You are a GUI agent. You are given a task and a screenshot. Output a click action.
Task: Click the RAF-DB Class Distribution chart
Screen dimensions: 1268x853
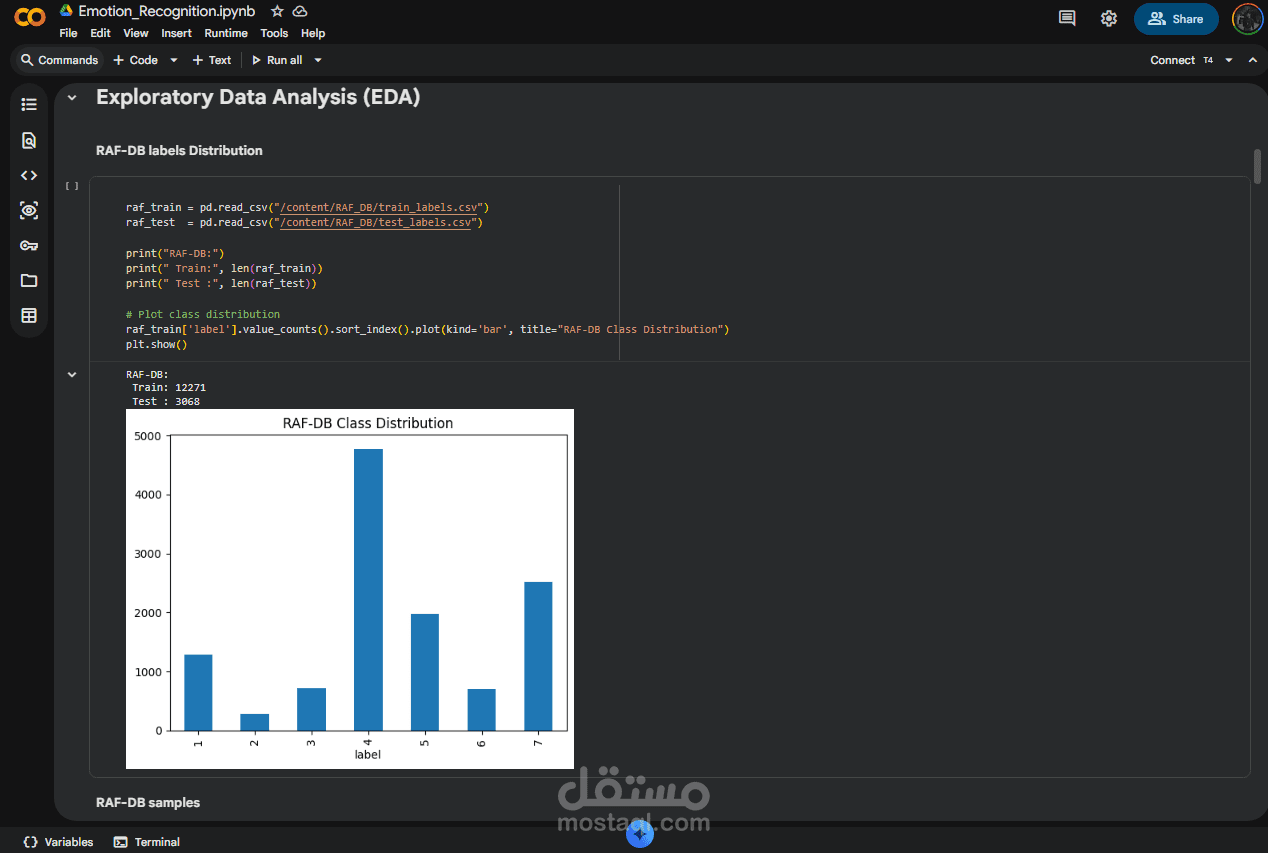[350, 589]
